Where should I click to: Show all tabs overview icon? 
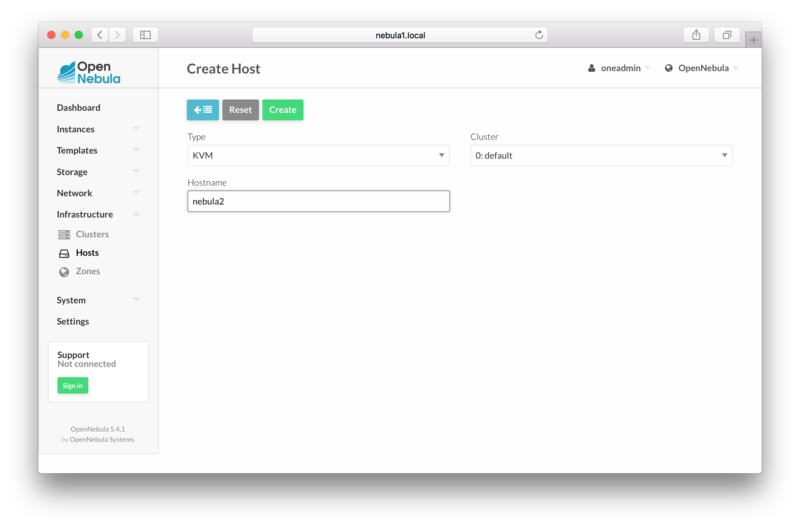[727, 35]
